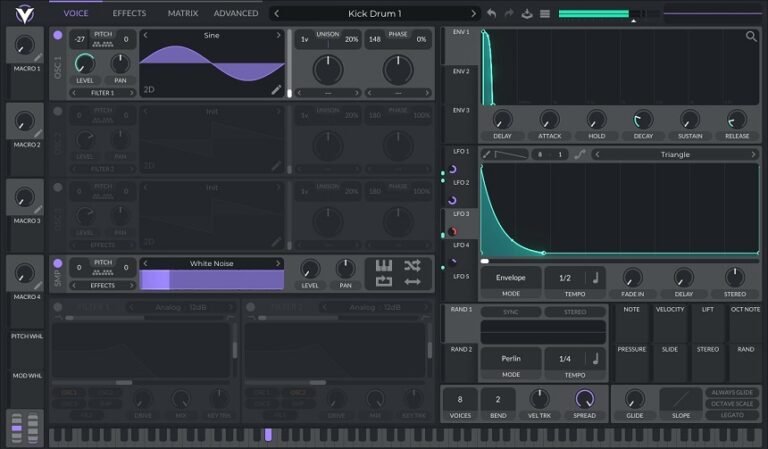Open the MATRIX tab
Image resolution: width=768 pixels, height=449 pixels.
[x=183, y=13]
